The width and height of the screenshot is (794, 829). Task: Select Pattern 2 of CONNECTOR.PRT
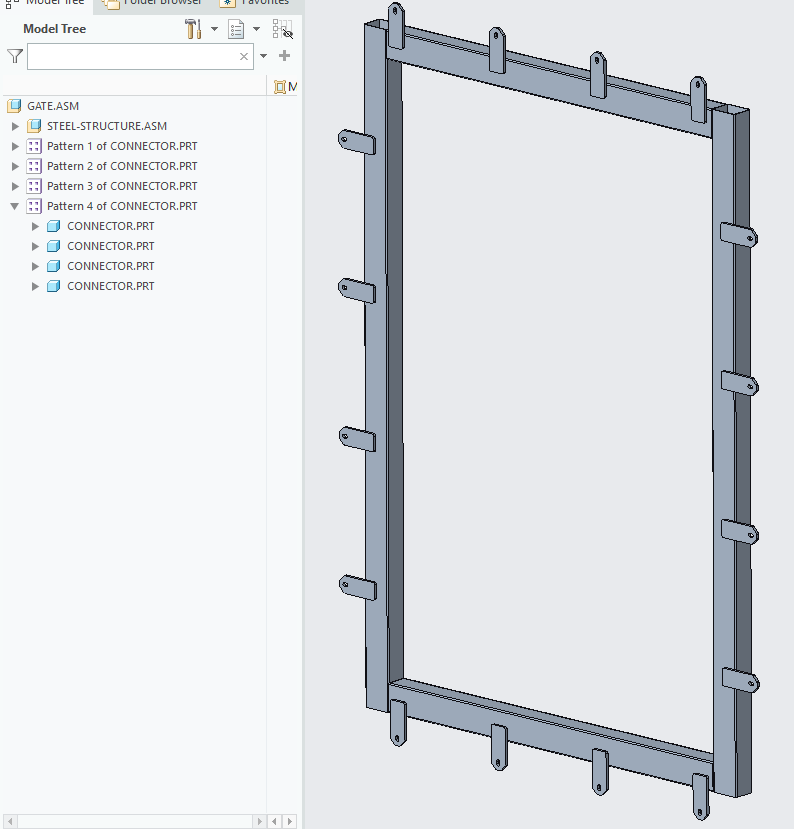(x=121, y=166)
